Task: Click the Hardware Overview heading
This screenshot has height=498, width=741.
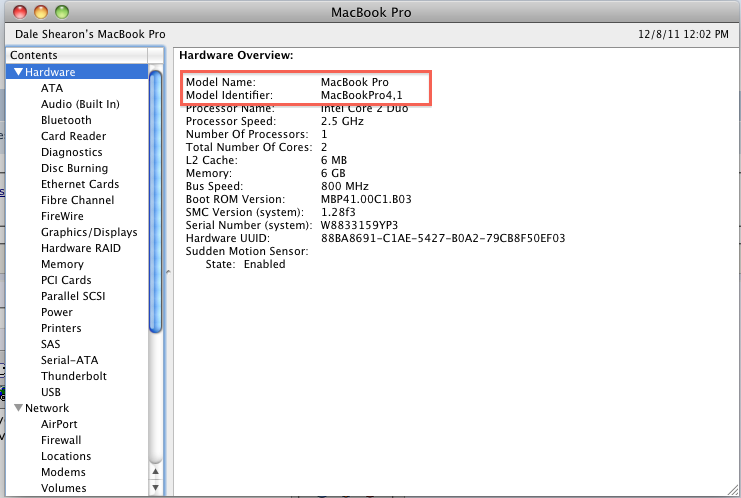Action: point(236,55)
